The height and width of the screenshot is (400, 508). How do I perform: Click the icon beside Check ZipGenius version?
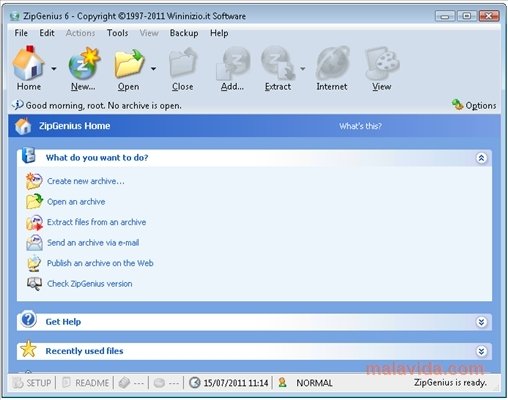click(x=34, y=284)
